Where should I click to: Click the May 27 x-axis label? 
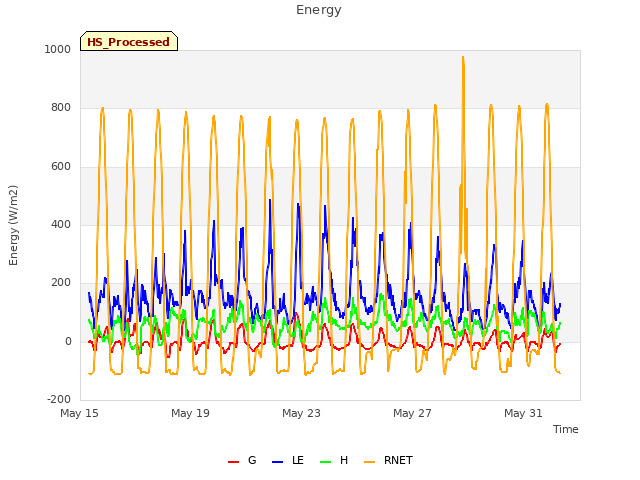click(413, 413)
